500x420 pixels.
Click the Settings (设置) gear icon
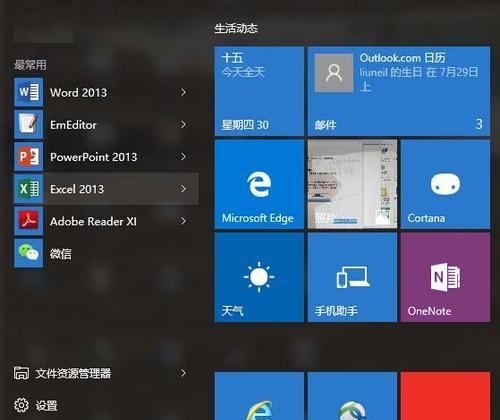click(x=21, y=405)
